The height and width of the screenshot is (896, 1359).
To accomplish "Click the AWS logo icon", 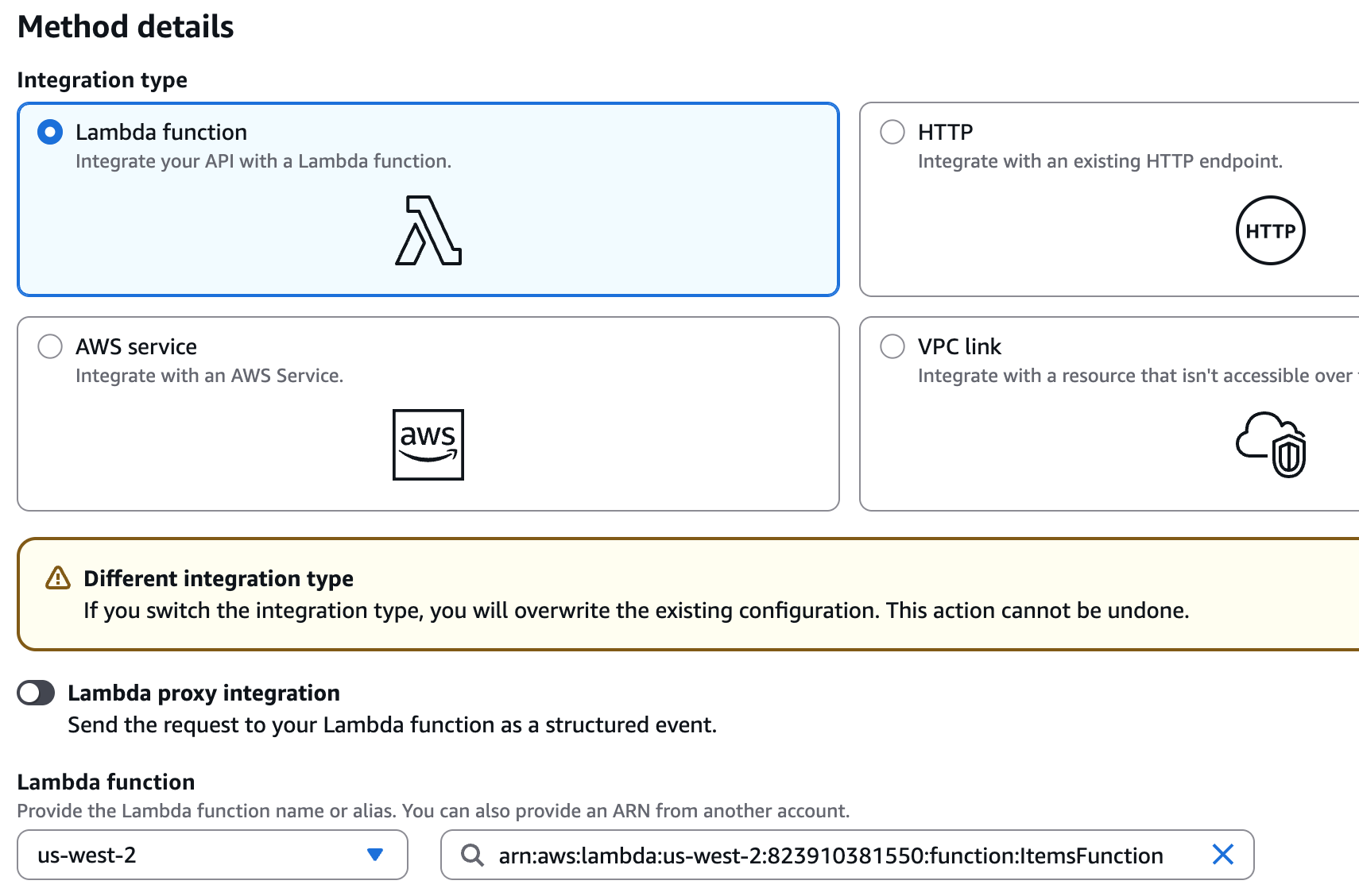I will point(428,445).
